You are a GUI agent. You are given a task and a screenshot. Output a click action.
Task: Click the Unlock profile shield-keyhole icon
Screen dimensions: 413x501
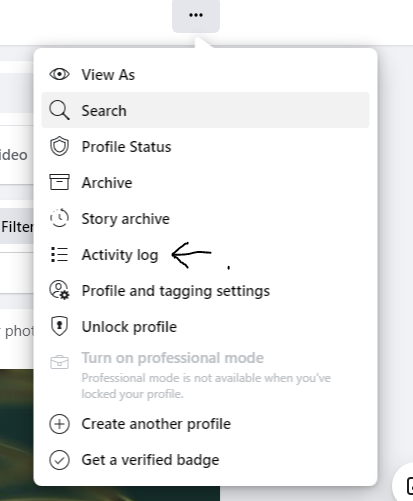click(59, 326)
